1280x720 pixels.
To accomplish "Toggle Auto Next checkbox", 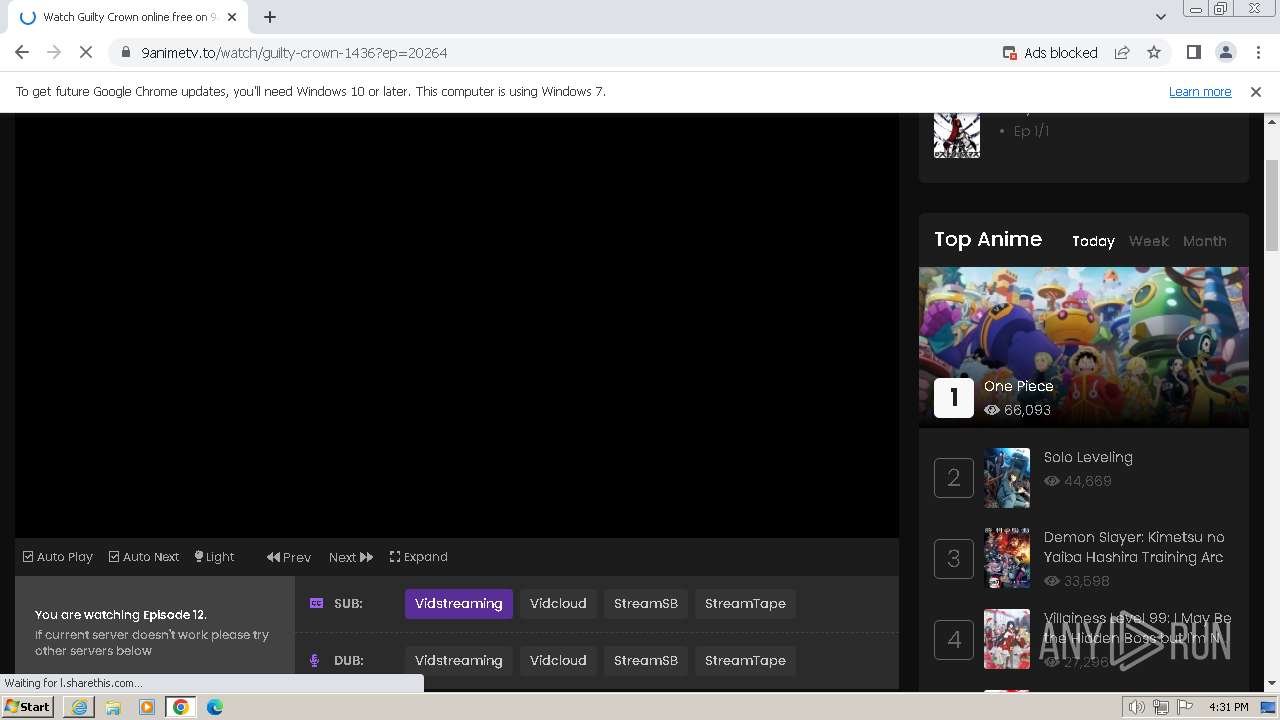I will tap(144, 557).
